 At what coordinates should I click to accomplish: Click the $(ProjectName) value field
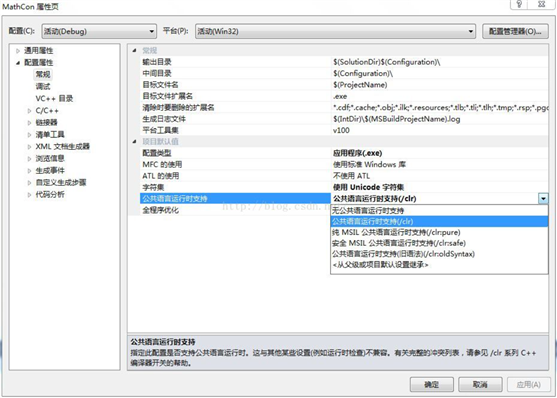(439, 85)
